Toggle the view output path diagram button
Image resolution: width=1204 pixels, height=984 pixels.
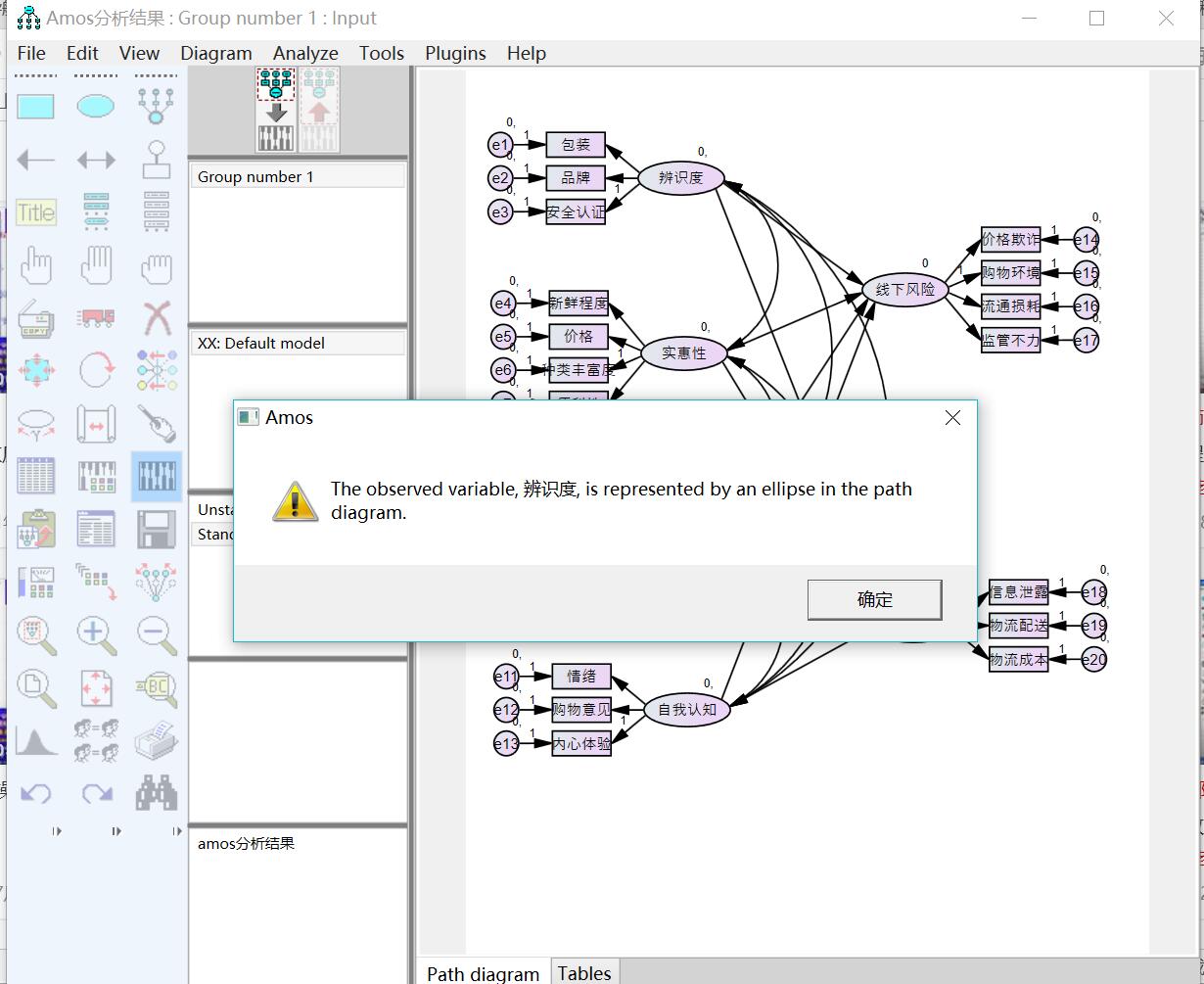tap(319, 110)
